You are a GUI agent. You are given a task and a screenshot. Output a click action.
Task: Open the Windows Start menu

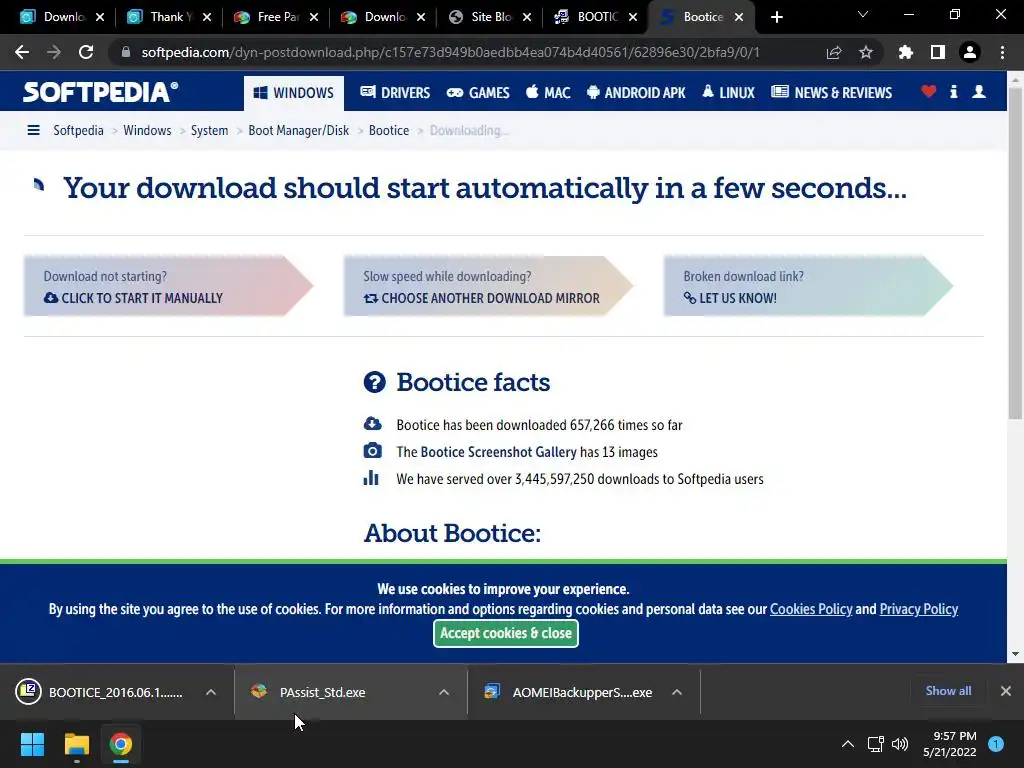pyautogui.click(x=32, y=744)
